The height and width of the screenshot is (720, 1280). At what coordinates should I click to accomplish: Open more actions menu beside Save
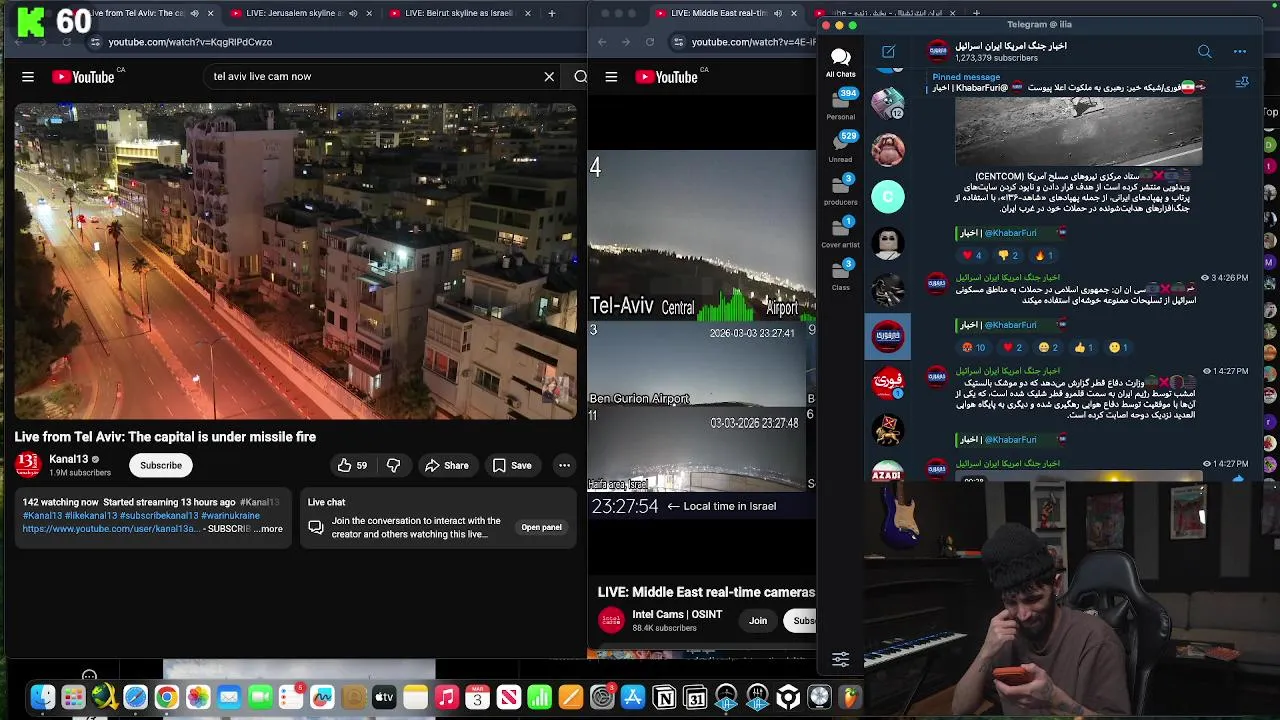564,465
